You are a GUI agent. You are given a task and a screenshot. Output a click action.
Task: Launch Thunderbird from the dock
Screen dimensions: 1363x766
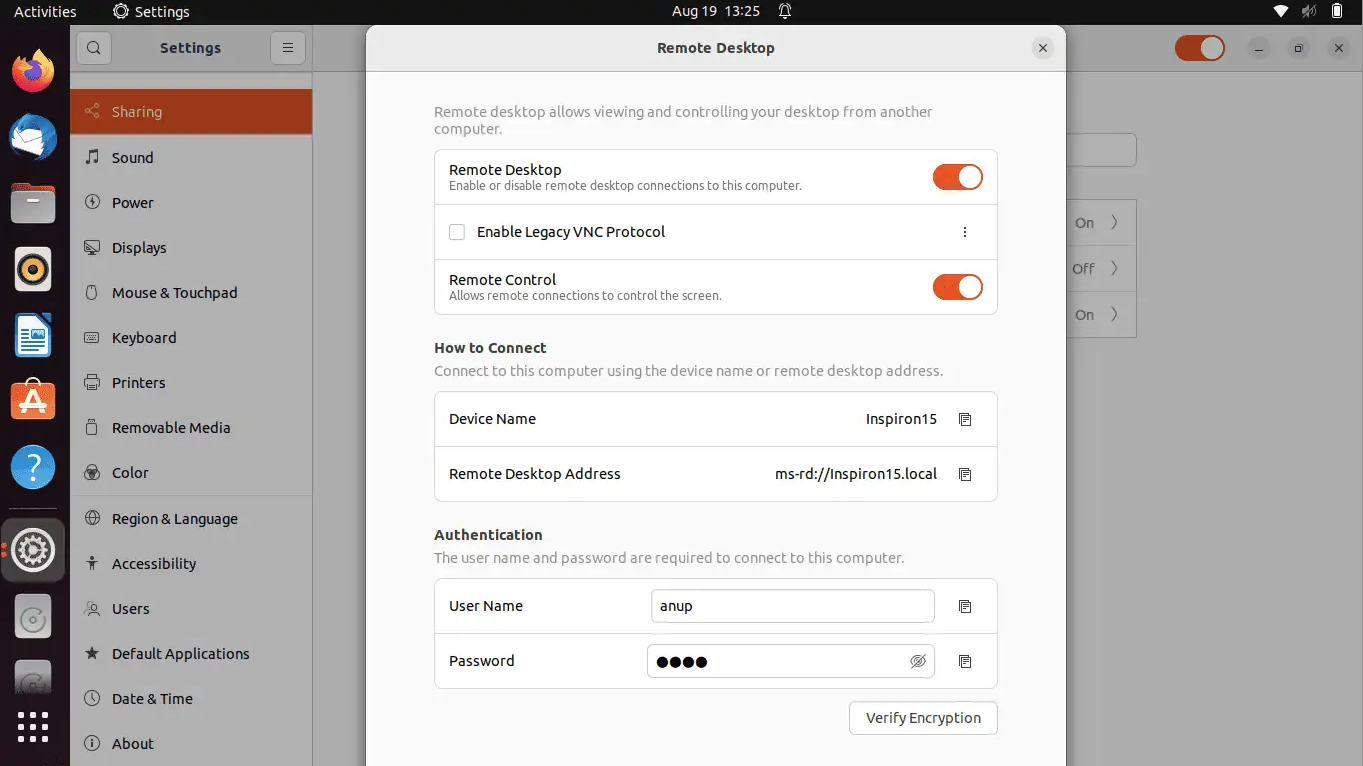pyautogui.click(x=33, y=138)
